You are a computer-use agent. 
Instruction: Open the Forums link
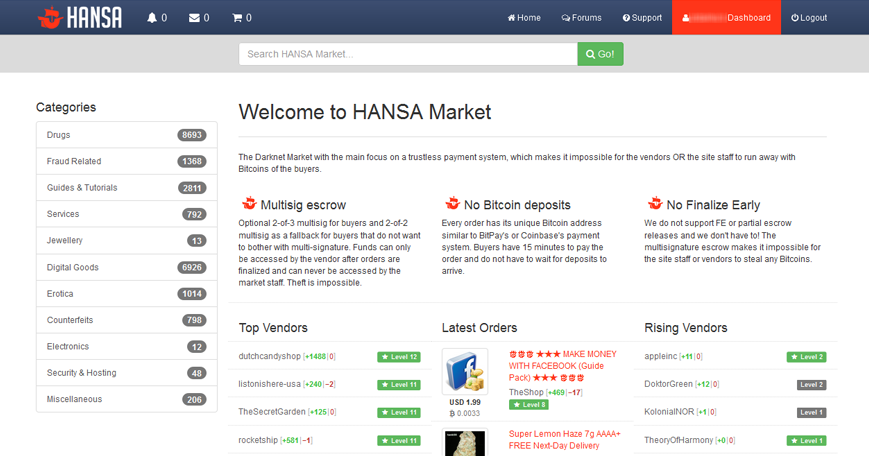581,18
